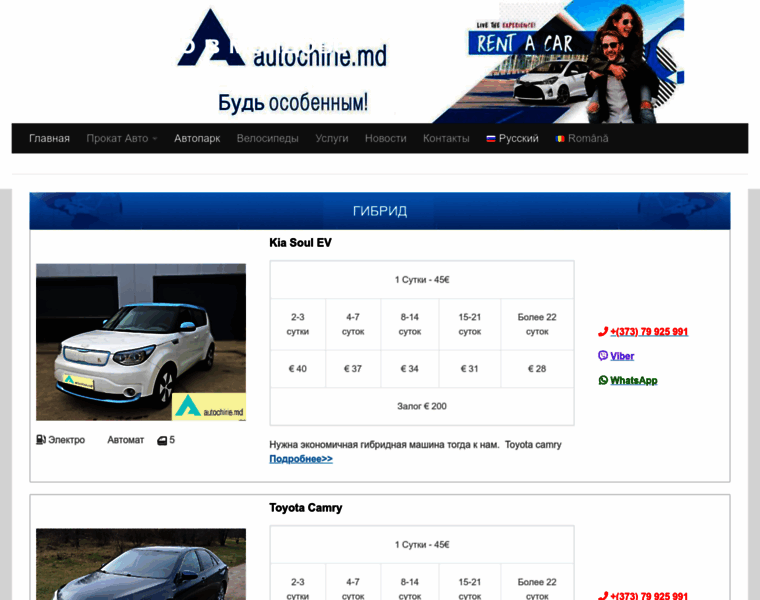Open the Новости menu item

pyautogui.click(x=386, y=139)
